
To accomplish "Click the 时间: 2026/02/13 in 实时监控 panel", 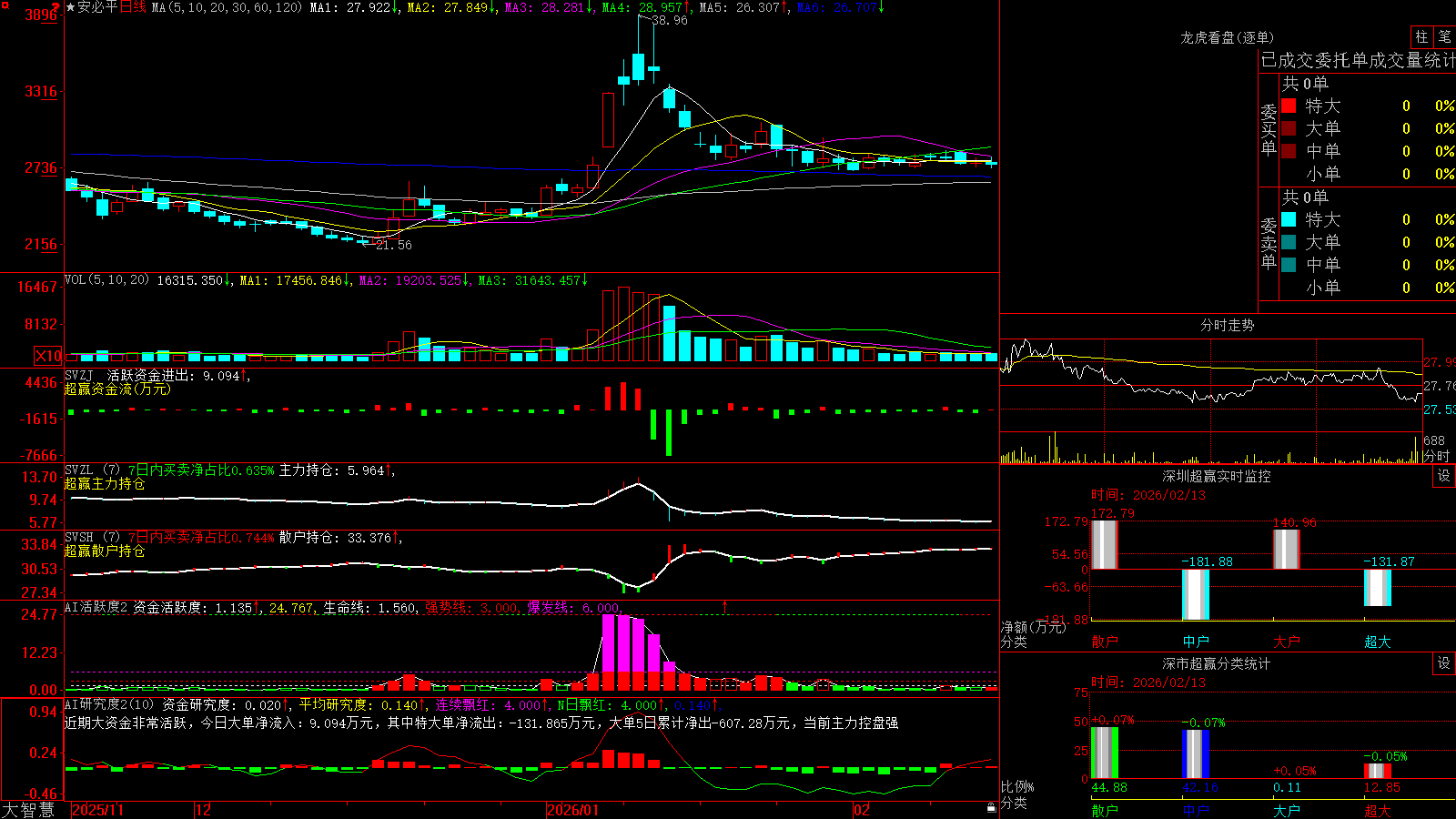I will (1148, 495).
